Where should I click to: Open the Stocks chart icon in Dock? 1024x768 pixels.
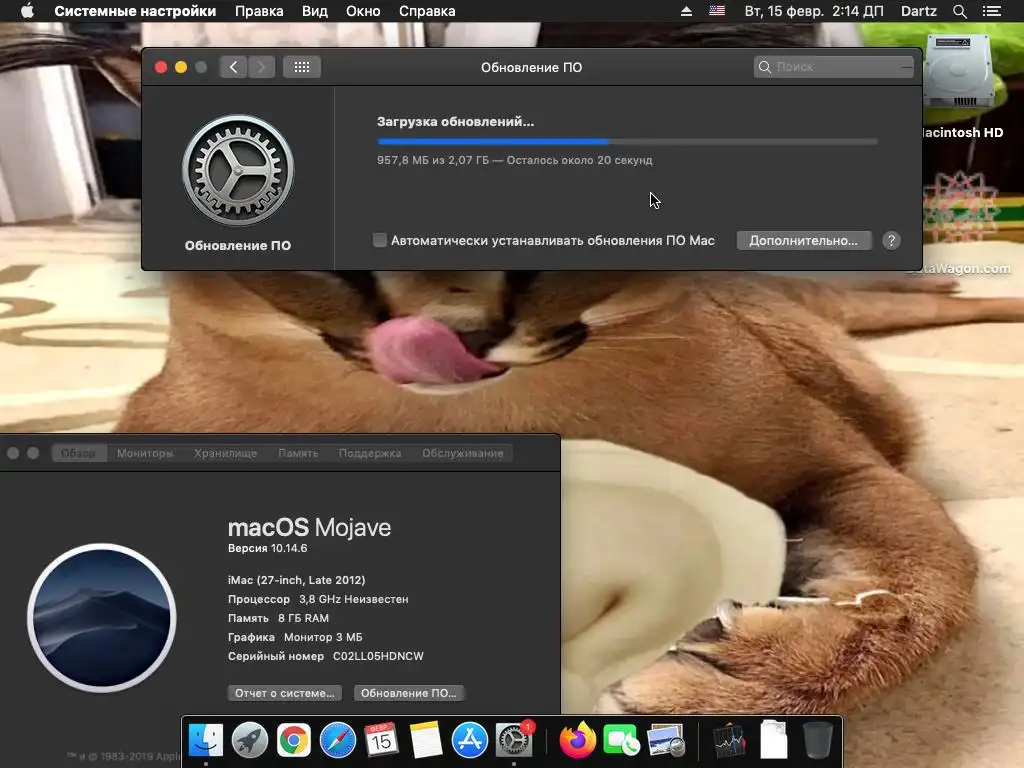tap(729, 741)
